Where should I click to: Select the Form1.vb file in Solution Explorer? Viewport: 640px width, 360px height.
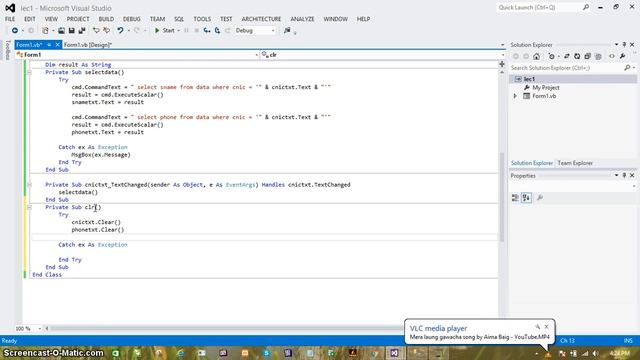[x=544, y=96]
